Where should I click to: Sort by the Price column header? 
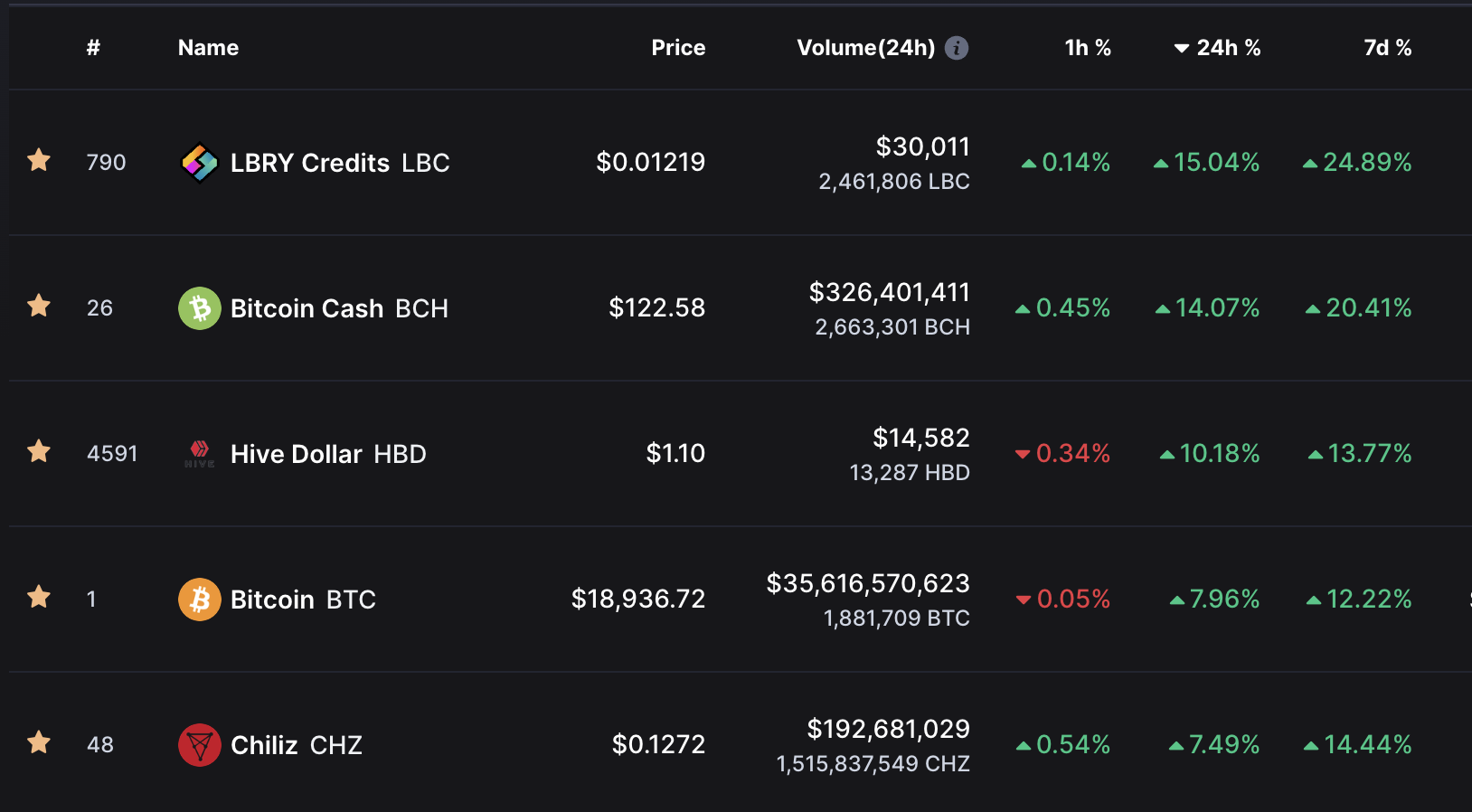coord(678,48)
